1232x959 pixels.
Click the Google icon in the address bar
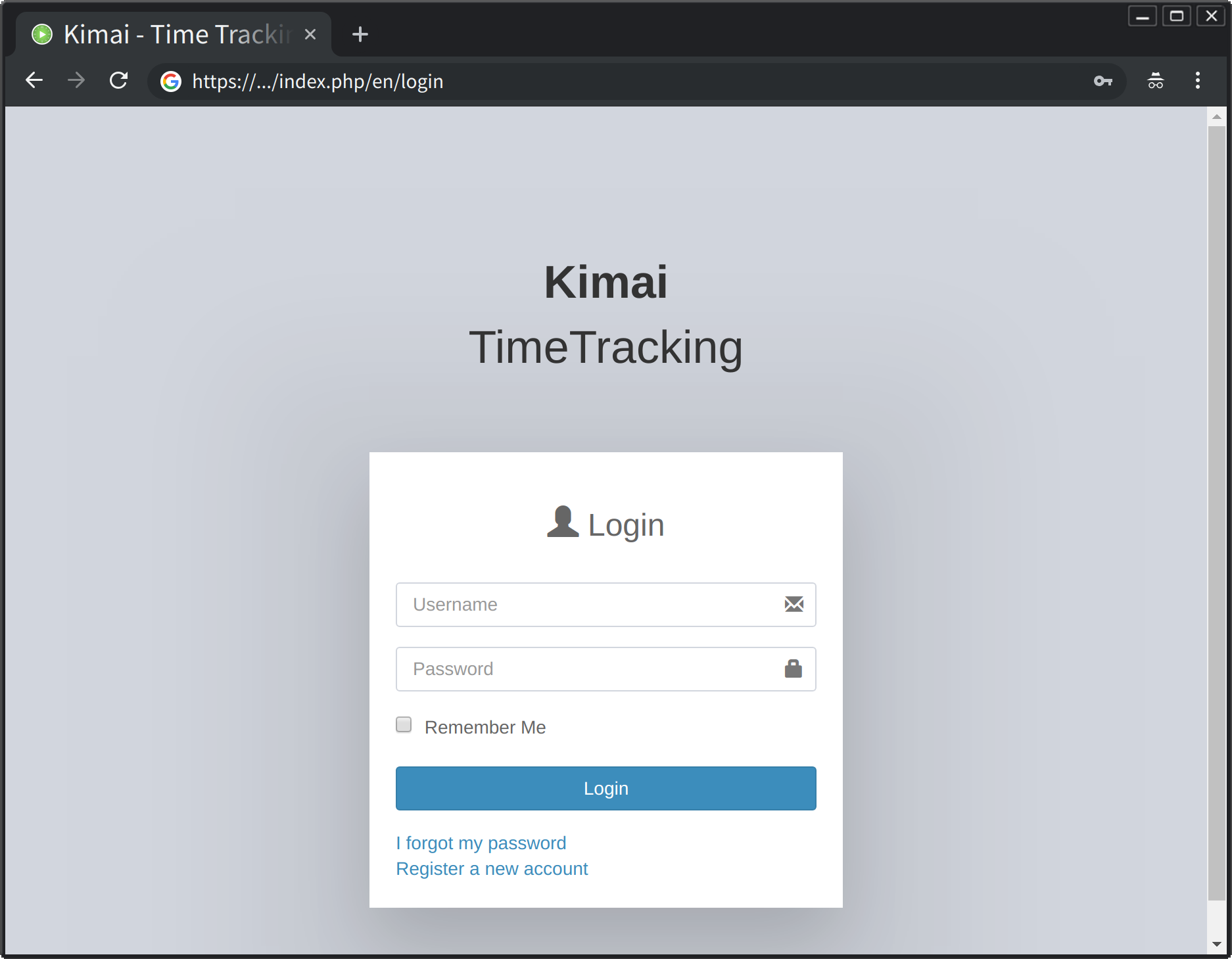coord(170,81)
